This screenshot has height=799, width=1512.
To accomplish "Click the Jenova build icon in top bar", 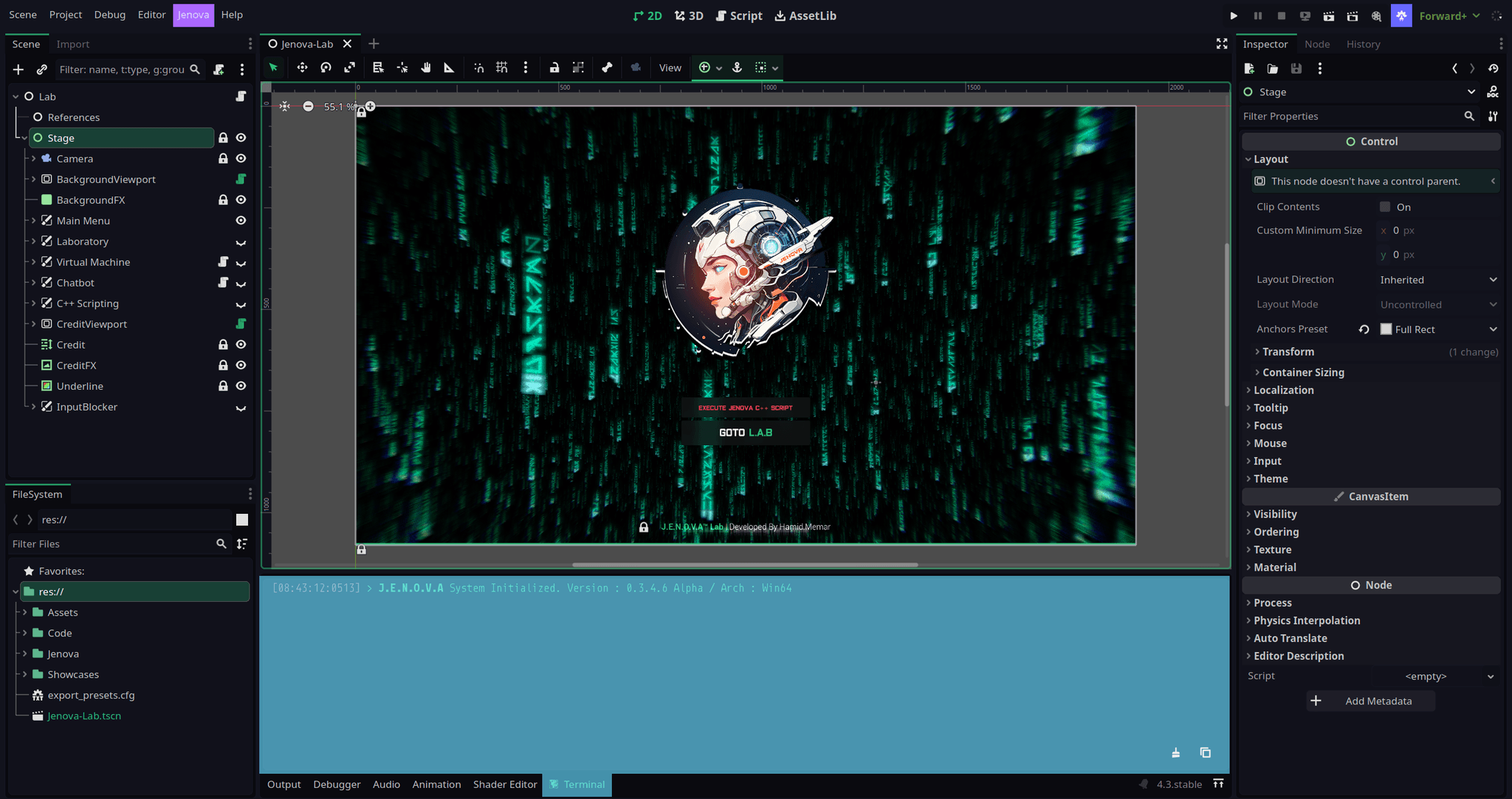I will click(1401, 16).
